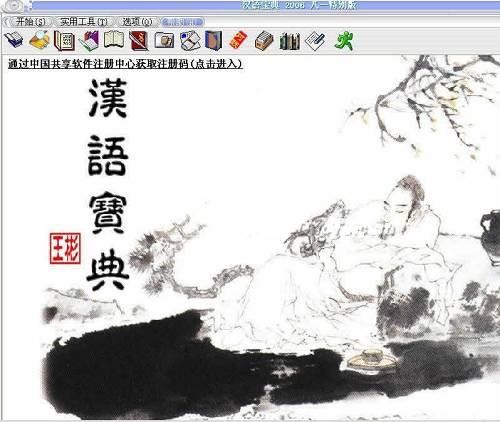
Task: Click the folder with scroll icon
Action: [x=164, y=41]
